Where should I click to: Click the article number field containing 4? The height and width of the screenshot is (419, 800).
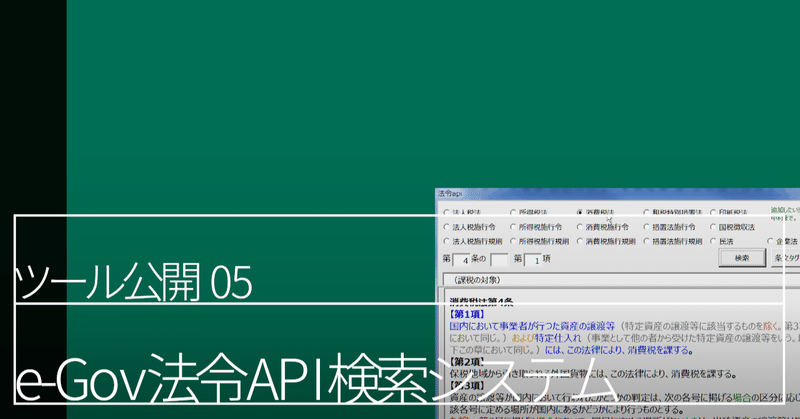461,260
